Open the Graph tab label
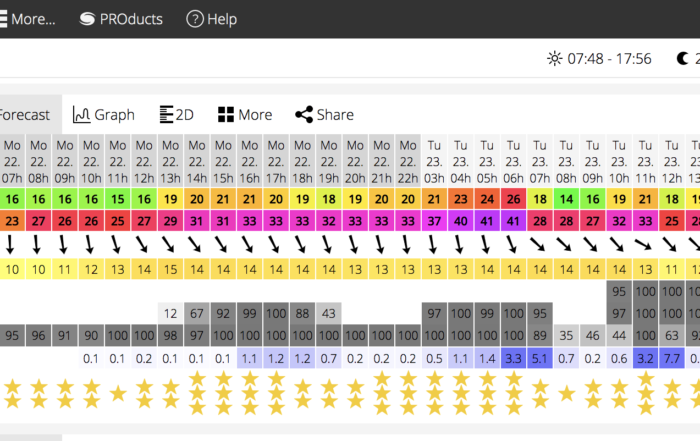 pyautogui.click(x=114, y=115)
